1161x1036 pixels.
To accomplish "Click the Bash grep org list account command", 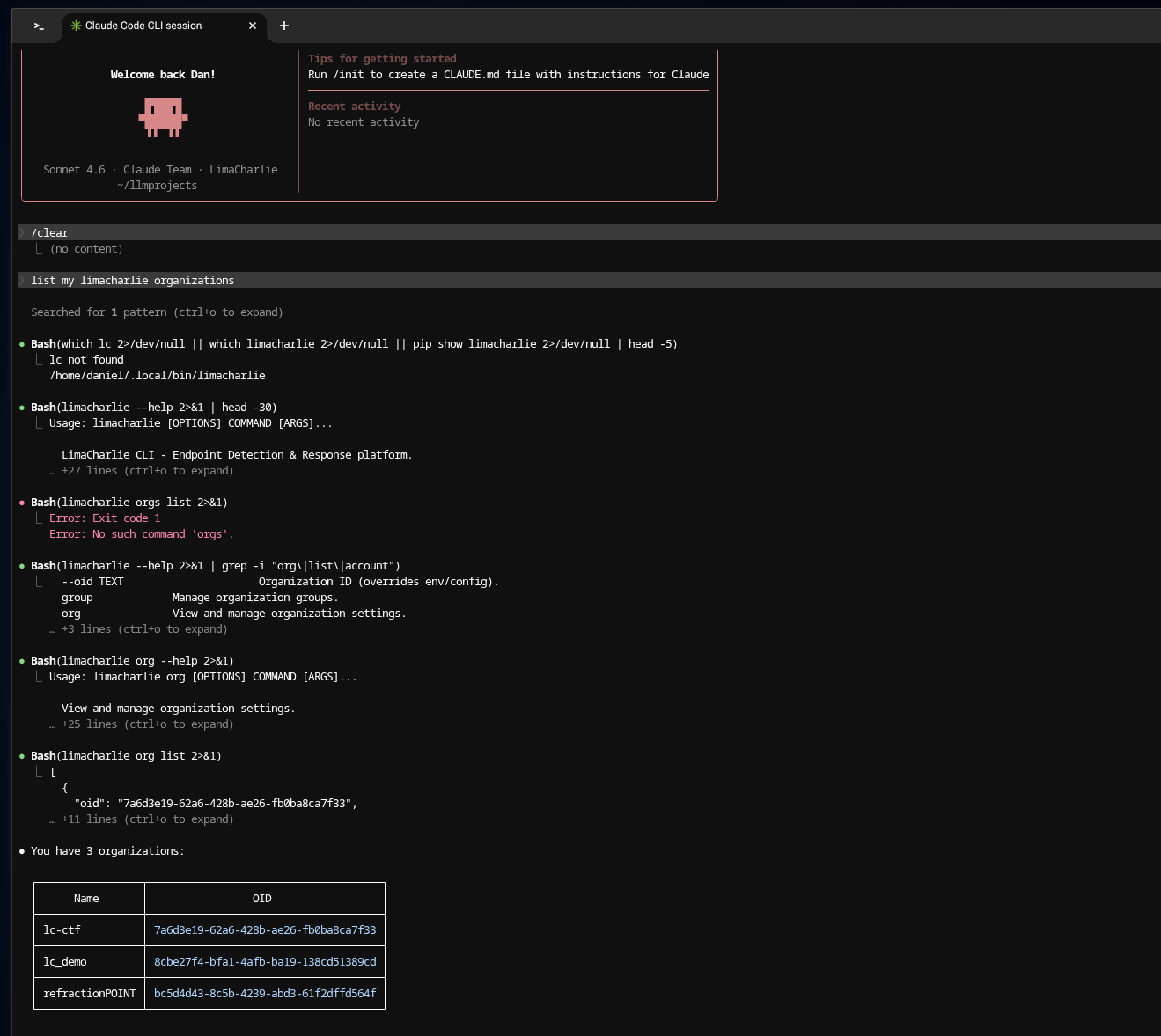I will 216,566.
